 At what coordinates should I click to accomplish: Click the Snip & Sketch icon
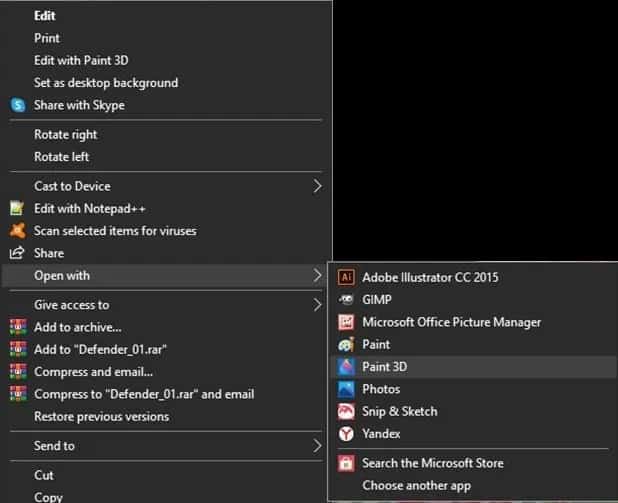(x=347, y=411)
